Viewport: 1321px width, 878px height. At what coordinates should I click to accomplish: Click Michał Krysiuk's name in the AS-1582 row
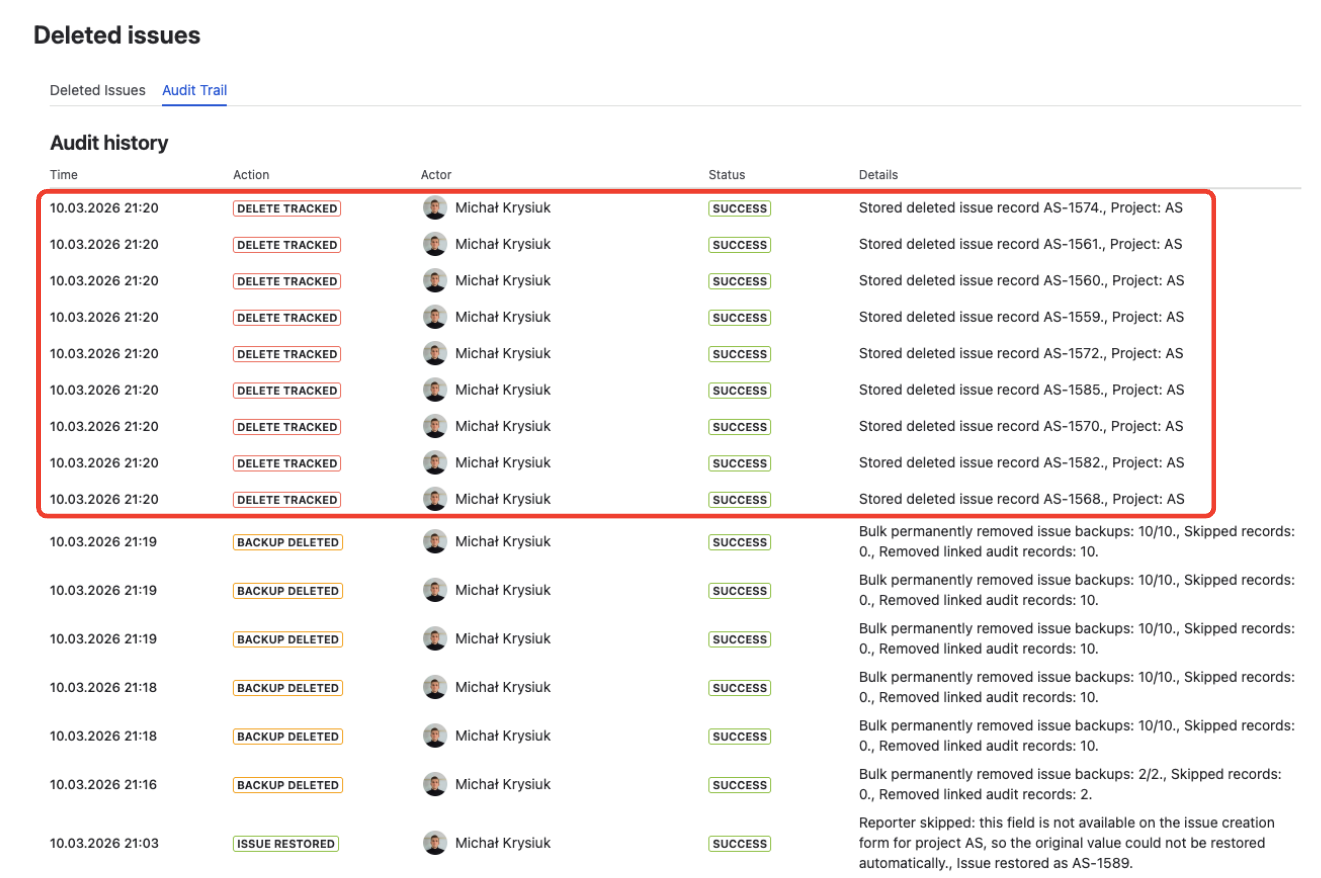502,462
